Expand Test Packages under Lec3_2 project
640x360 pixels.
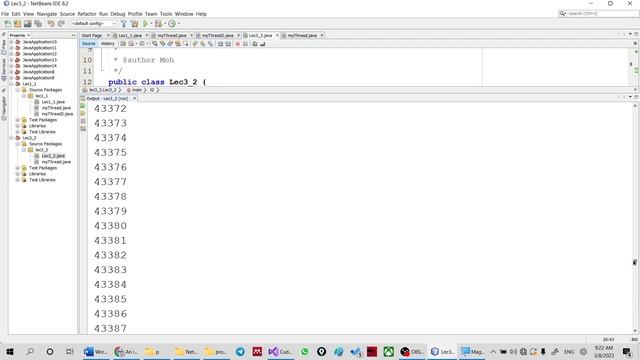click(18, 168)
